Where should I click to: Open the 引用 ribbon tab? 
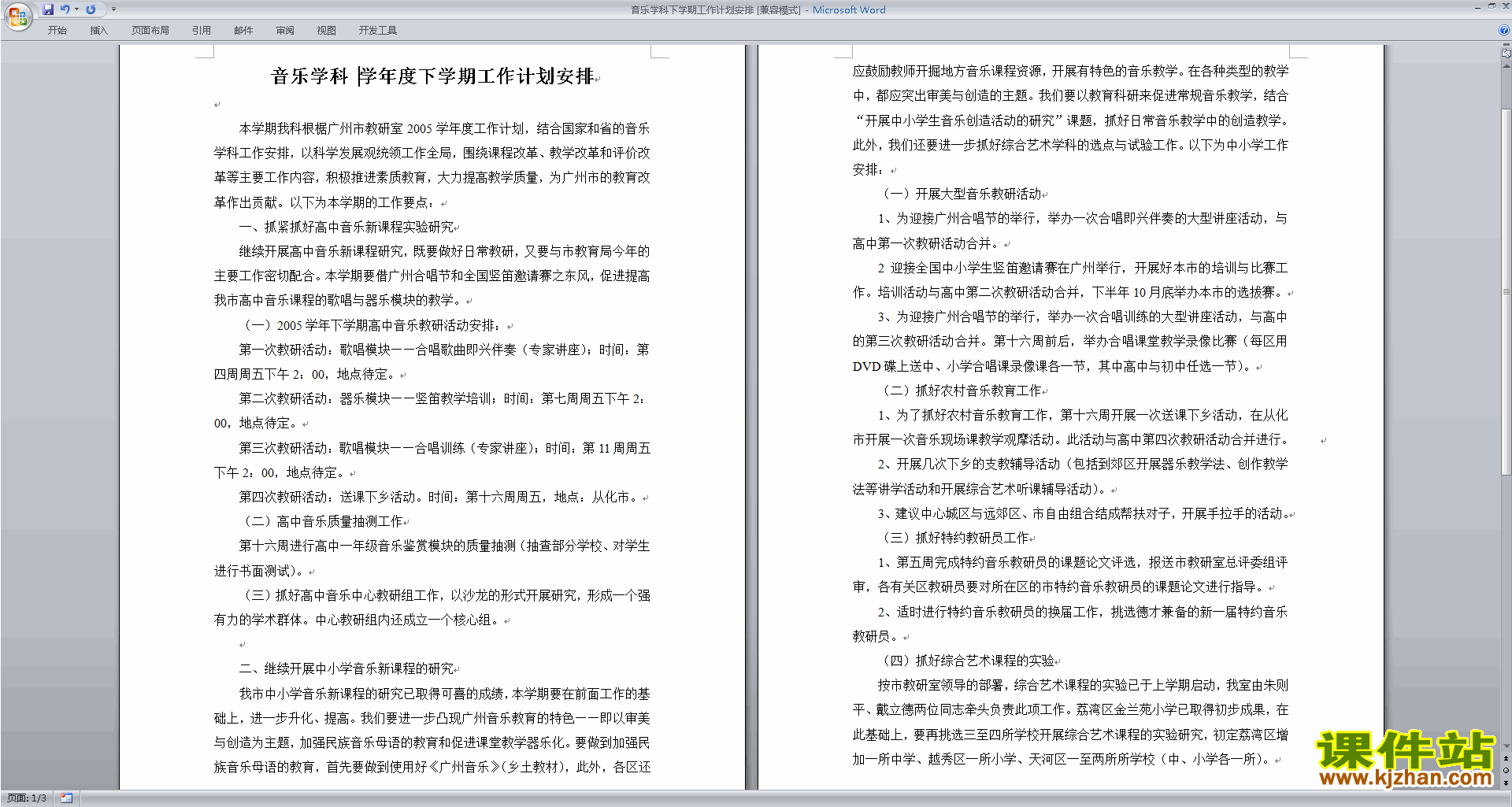(x=202, y=31)
